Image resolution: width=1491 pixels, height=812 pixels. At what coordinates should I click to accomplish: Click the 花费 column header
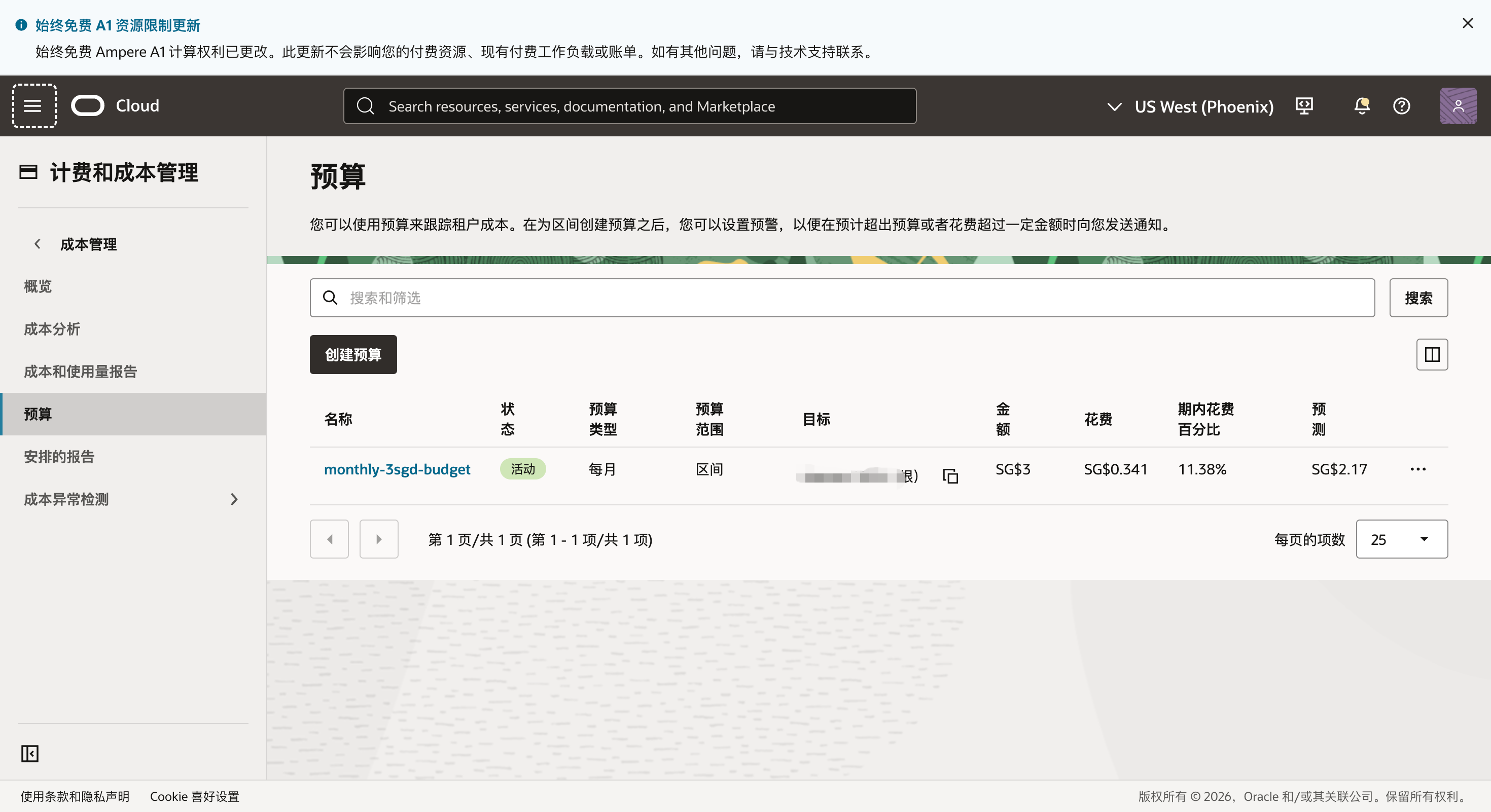1098,419
